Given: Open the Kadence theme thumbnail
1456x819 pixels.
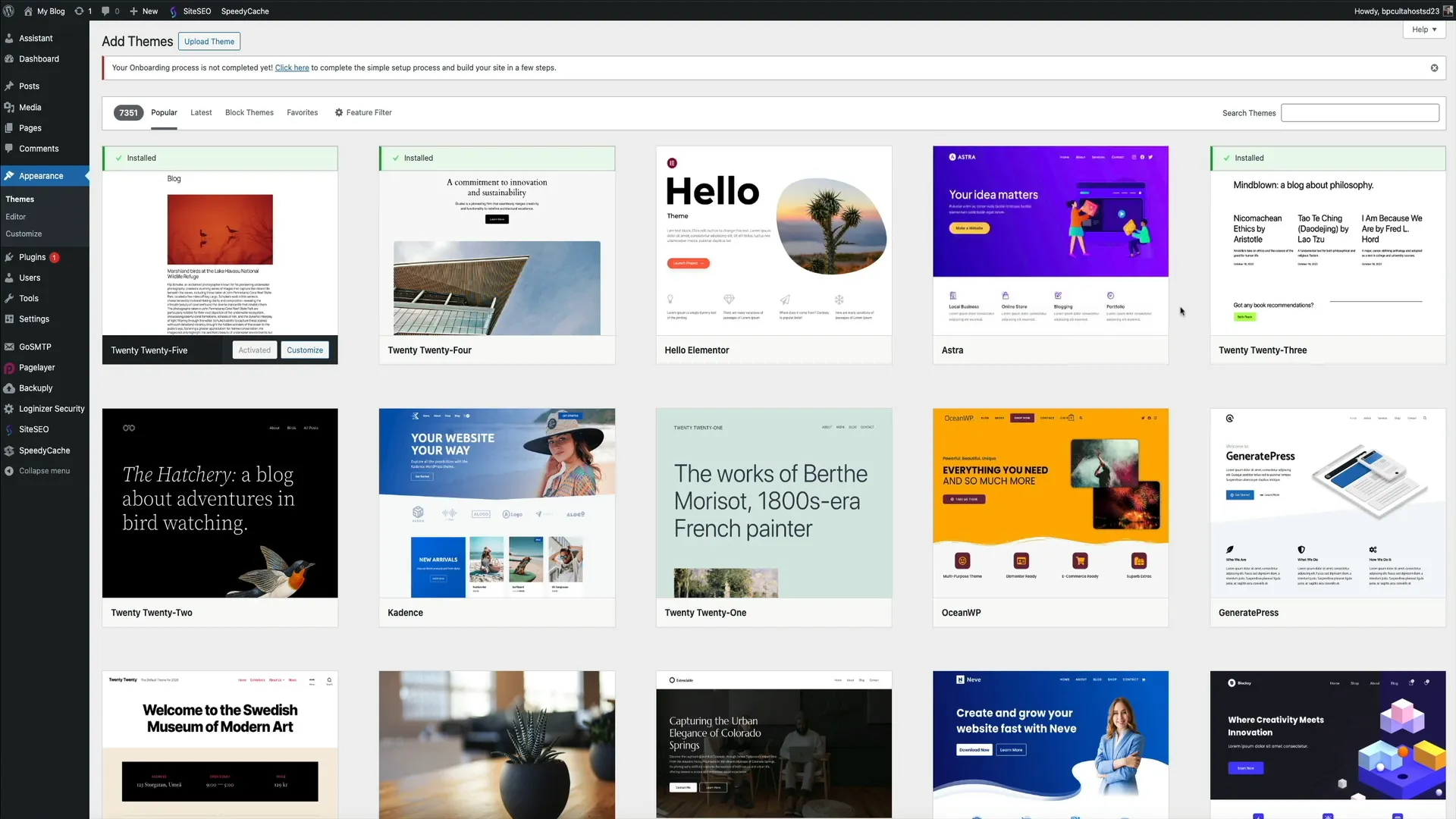Looking at the screenshot, I should pyautogui.click(x=497, y=503).
